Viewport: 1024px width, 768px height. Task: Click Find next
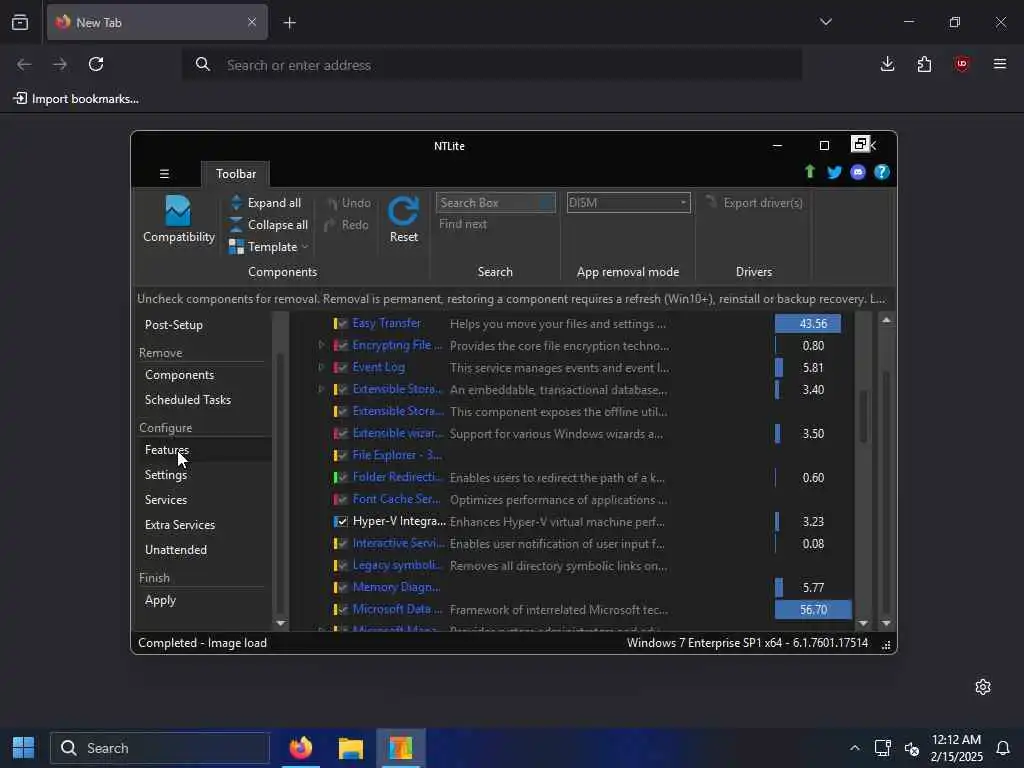pyautogui.click(x=463, y=224)
